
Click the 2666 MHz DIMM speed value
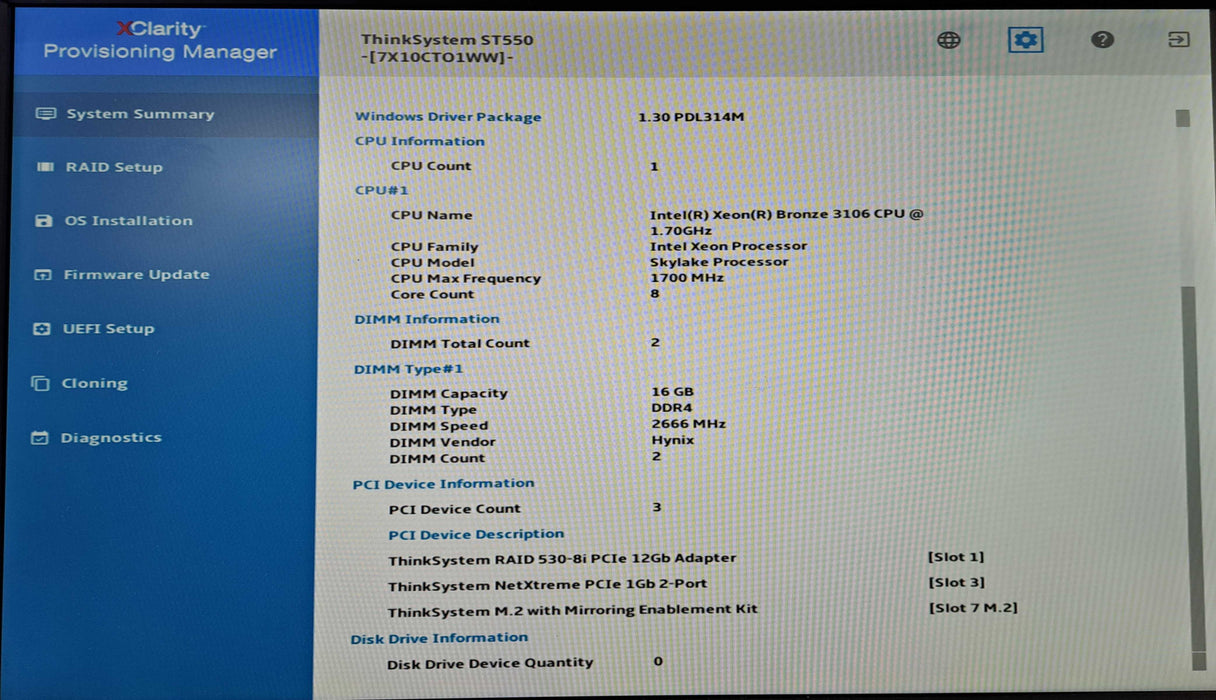pos(688,424)
